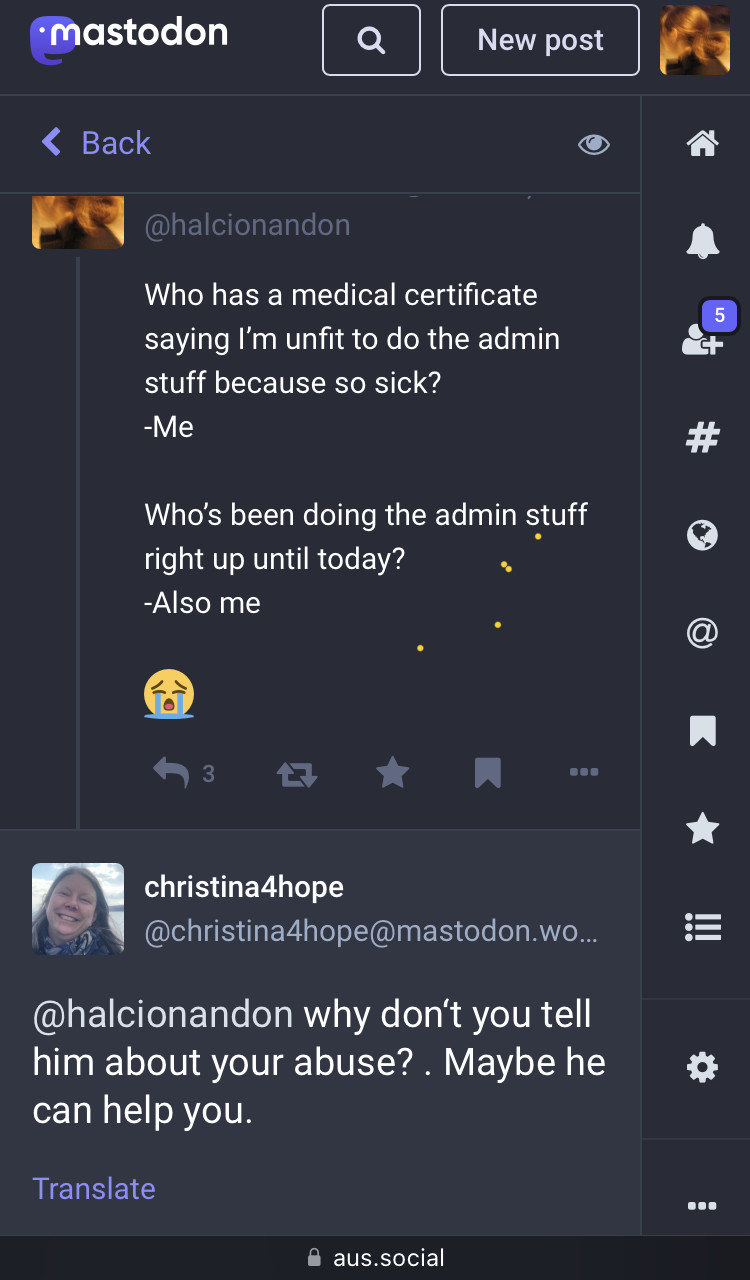Open Lists icon in sidebar
The width and height of the screenshot is (750, 1280).
[702, 927]
